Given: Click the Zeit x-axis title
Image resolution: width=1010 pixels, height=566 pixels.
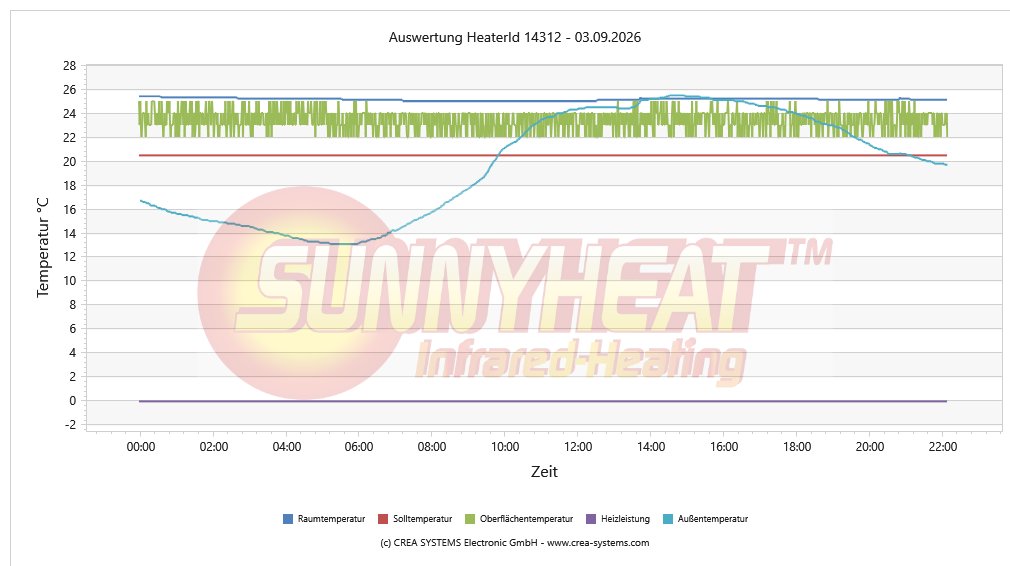Looking at the screenshot, I should pyautogui.click(x=544, y=472).
